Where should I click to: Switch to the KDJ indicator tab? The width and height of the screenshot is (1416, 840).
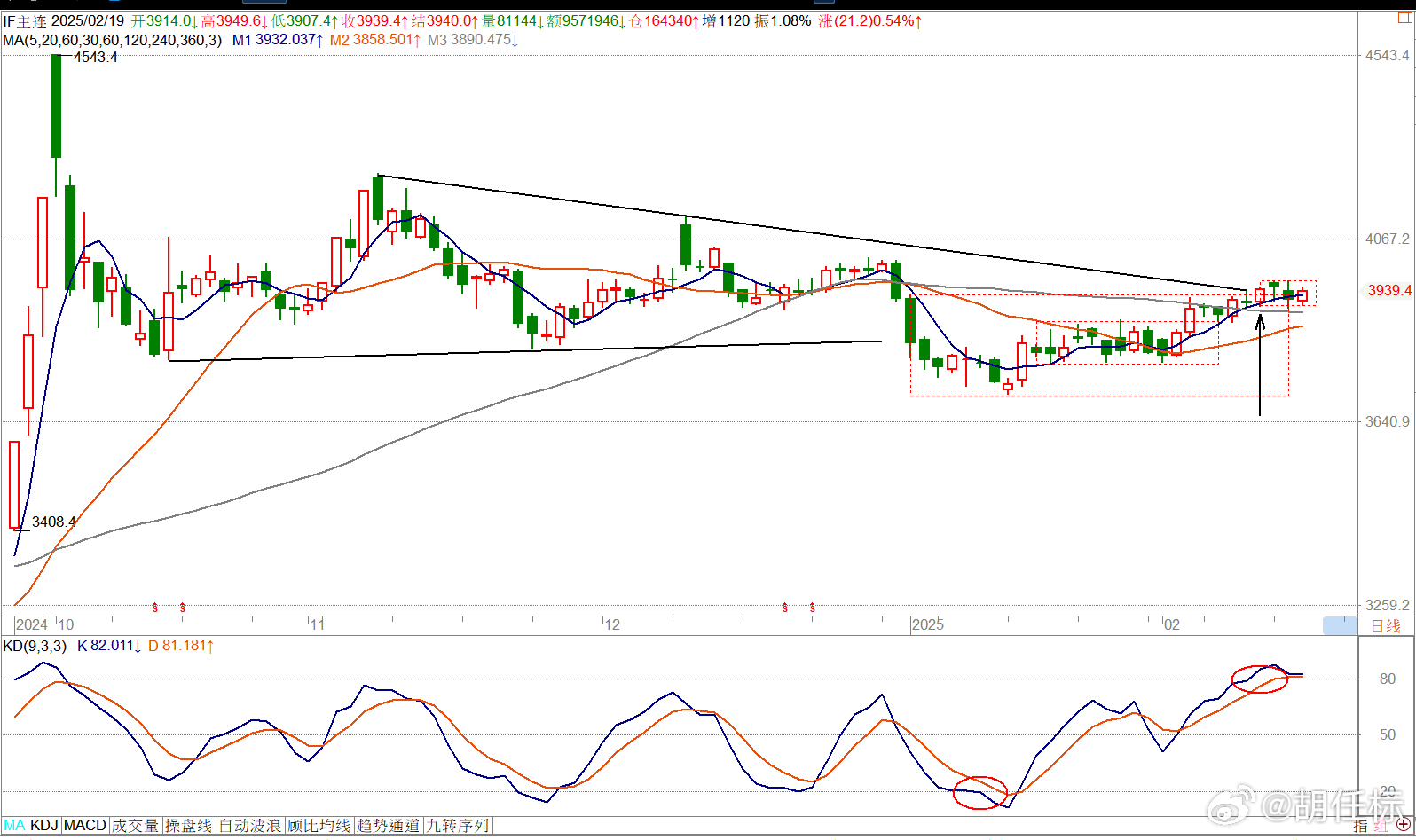pyautogui.click(x=44, y=825)
